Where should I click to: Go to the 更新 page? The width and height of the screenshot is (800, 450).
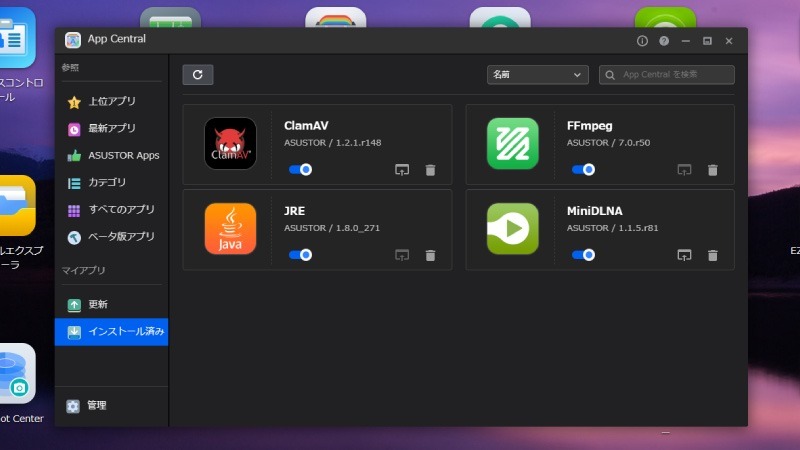click(x=97, y=305)
